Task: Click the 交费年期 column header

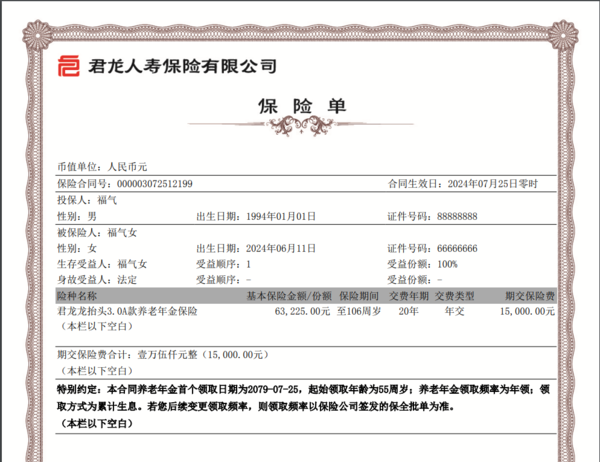Action: point(409,296)
